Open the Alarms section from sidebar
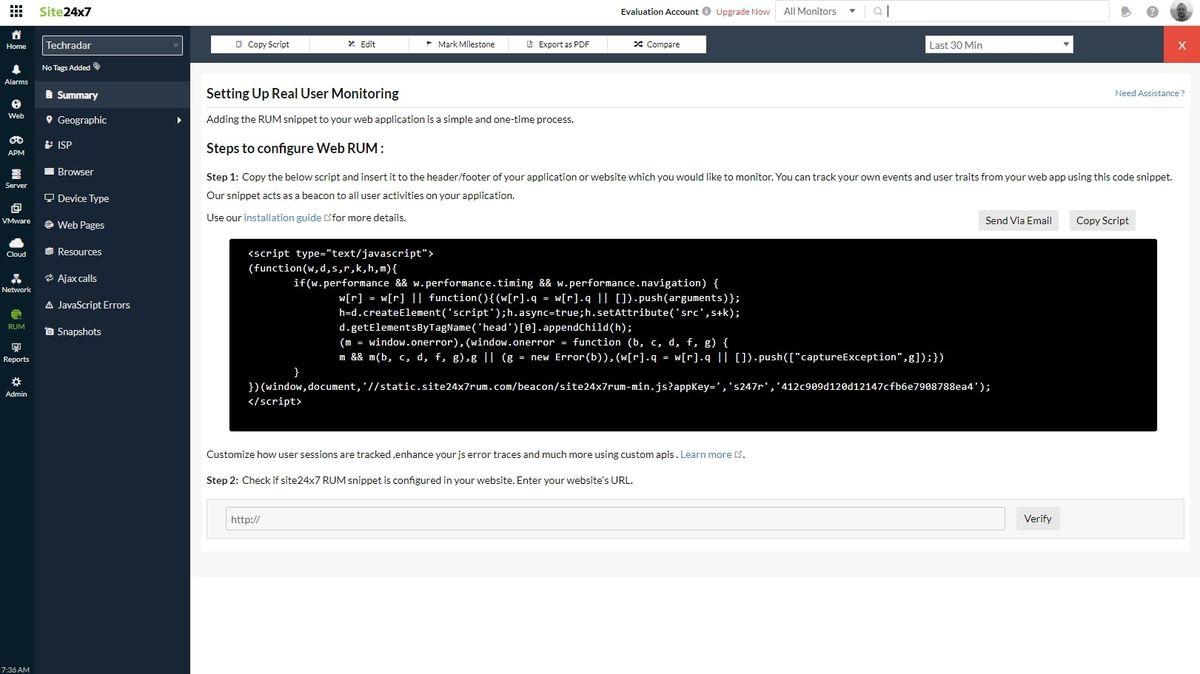1200x674 pixels. pyautogui.click(x=16, y=71)
